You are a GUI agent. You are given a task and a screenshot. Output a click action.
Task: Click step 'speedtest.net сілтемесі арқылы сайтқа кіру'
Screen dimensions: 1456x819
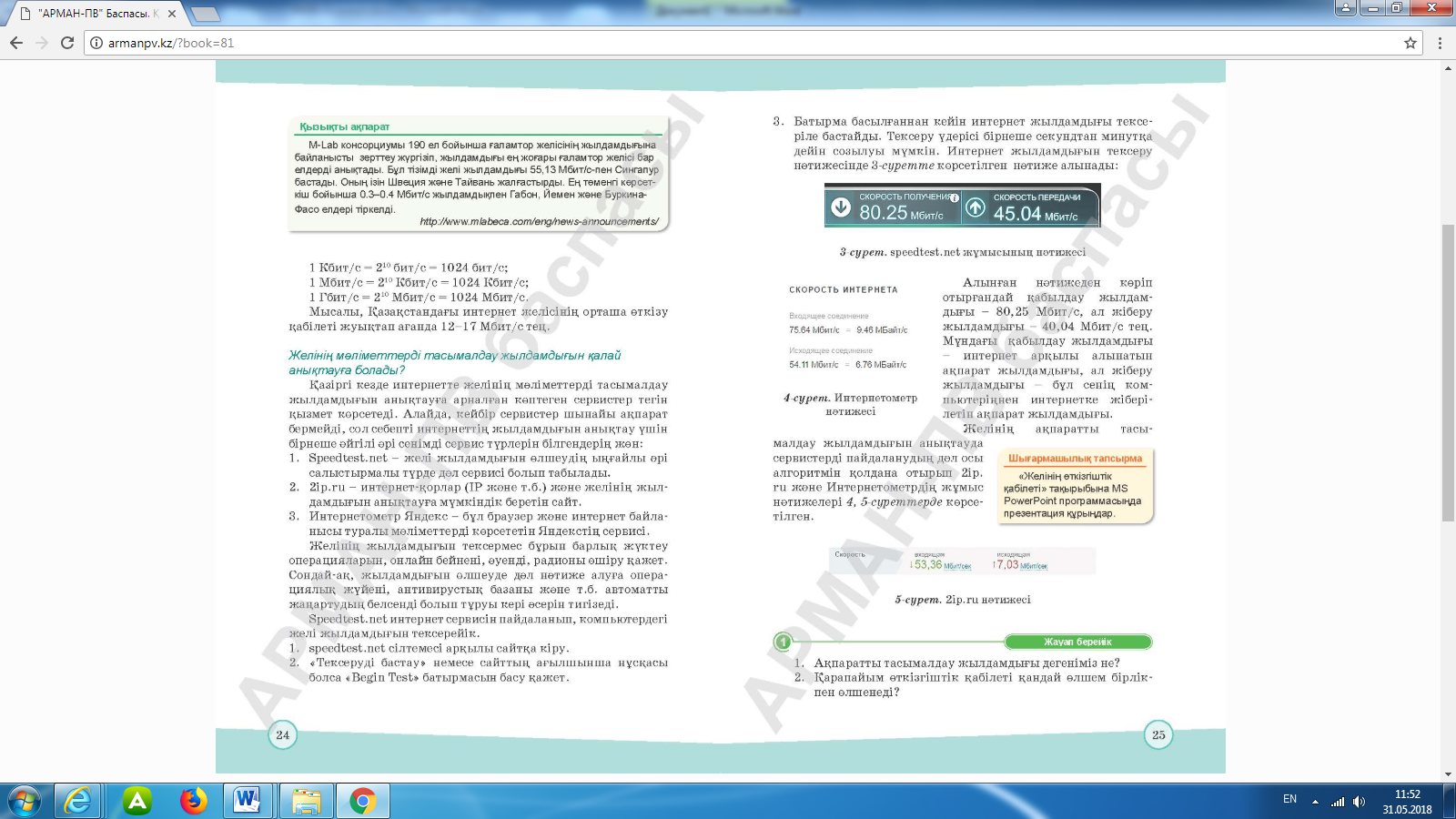pos(439,649)
